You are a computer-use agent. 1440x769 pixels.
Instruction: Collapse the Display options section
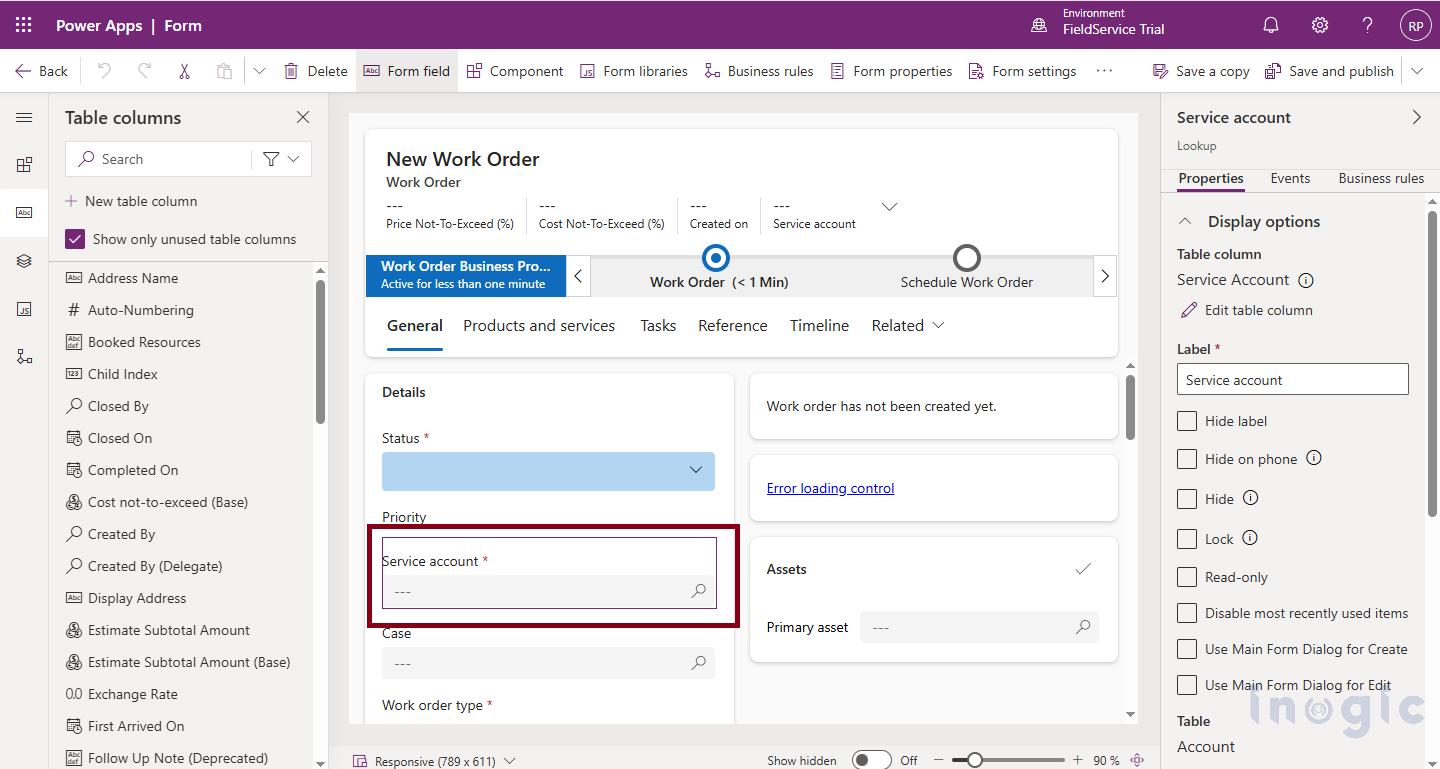coord(1185,221)
